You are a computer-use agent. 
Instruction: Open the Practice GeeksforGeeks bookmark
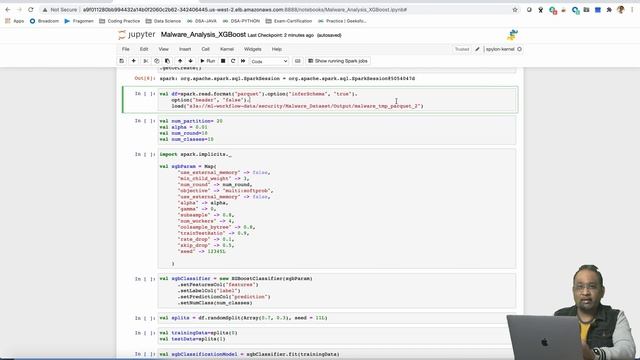coord(342,21)
